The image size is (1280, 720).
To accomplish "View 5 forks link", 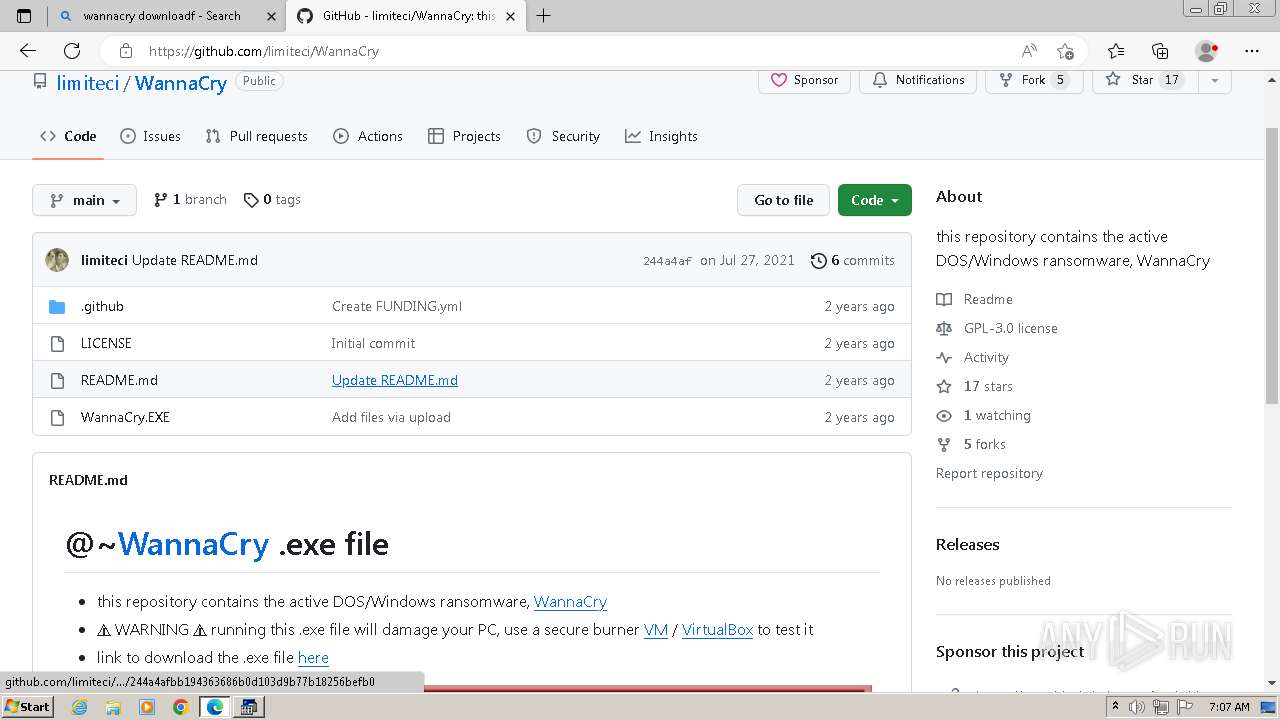I will (971, 444).
